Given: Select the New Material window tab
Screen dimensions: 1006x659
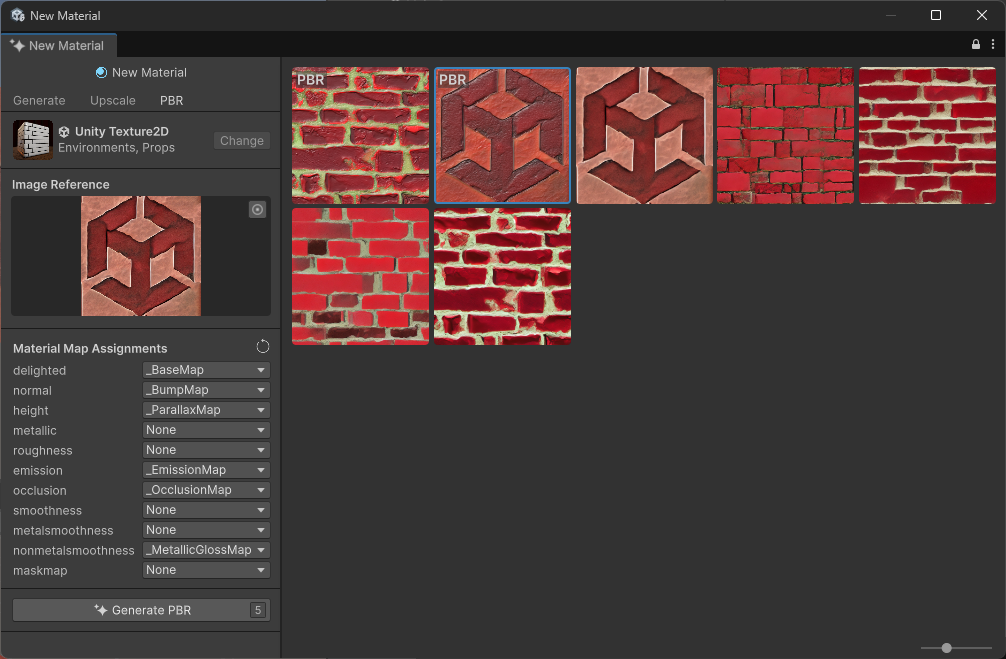Looking at the screenshot, I should click(x=58, y=46).
